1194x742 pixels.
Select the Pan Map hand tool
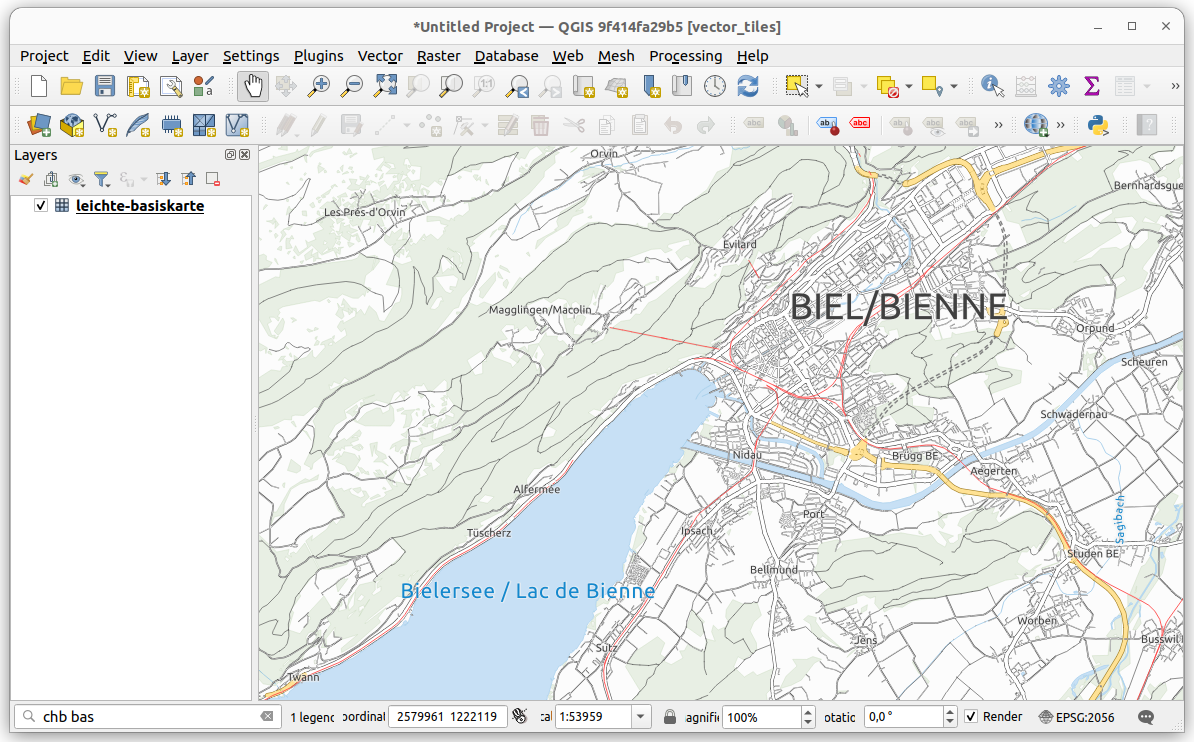pos(253,86)
